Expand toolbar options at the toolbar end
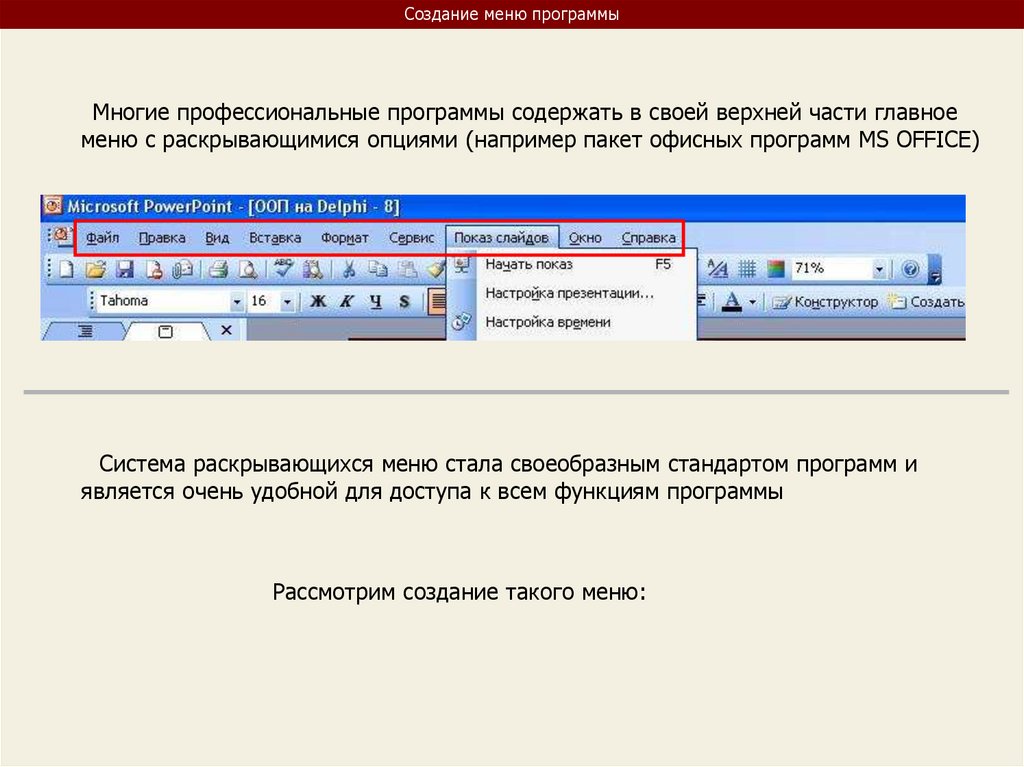 point(935,270)
